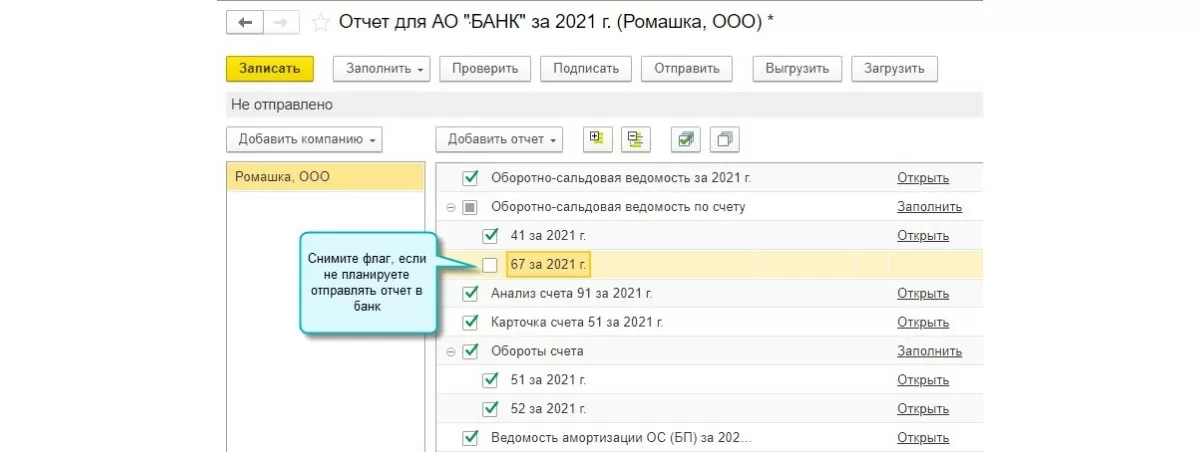Uncheck Оборотно-сальдовая ведомость за 2021 г.
Viewport: 1200px width, 452px height.
point(470,178)
